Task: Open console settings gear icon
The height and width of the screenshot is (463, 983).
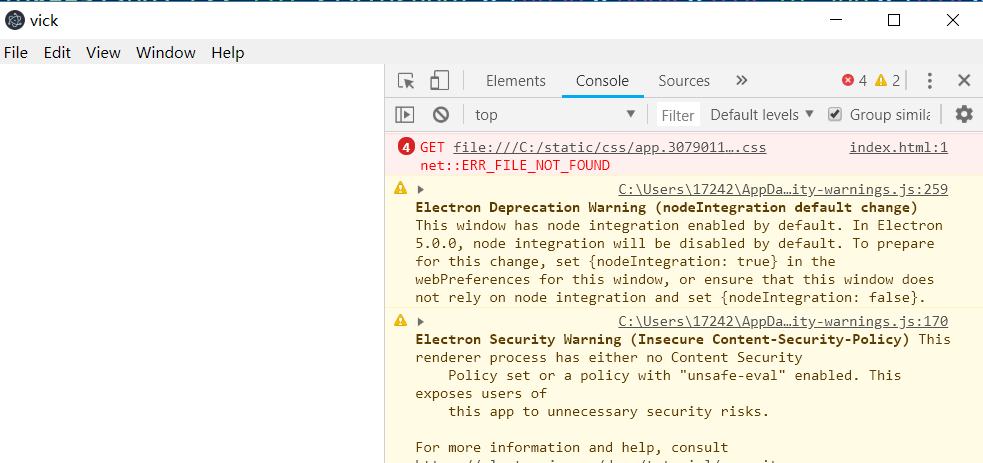Action: coord(964,114)
